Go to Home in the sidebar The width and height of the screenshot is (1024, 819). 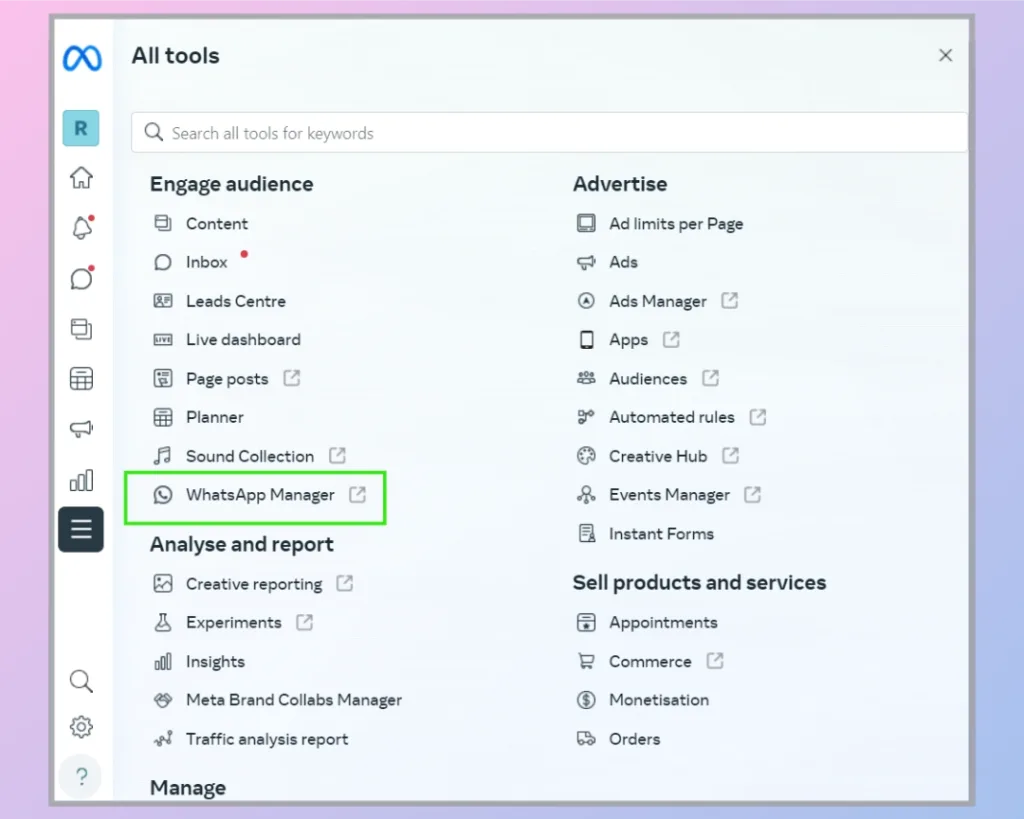click(81, 178)
